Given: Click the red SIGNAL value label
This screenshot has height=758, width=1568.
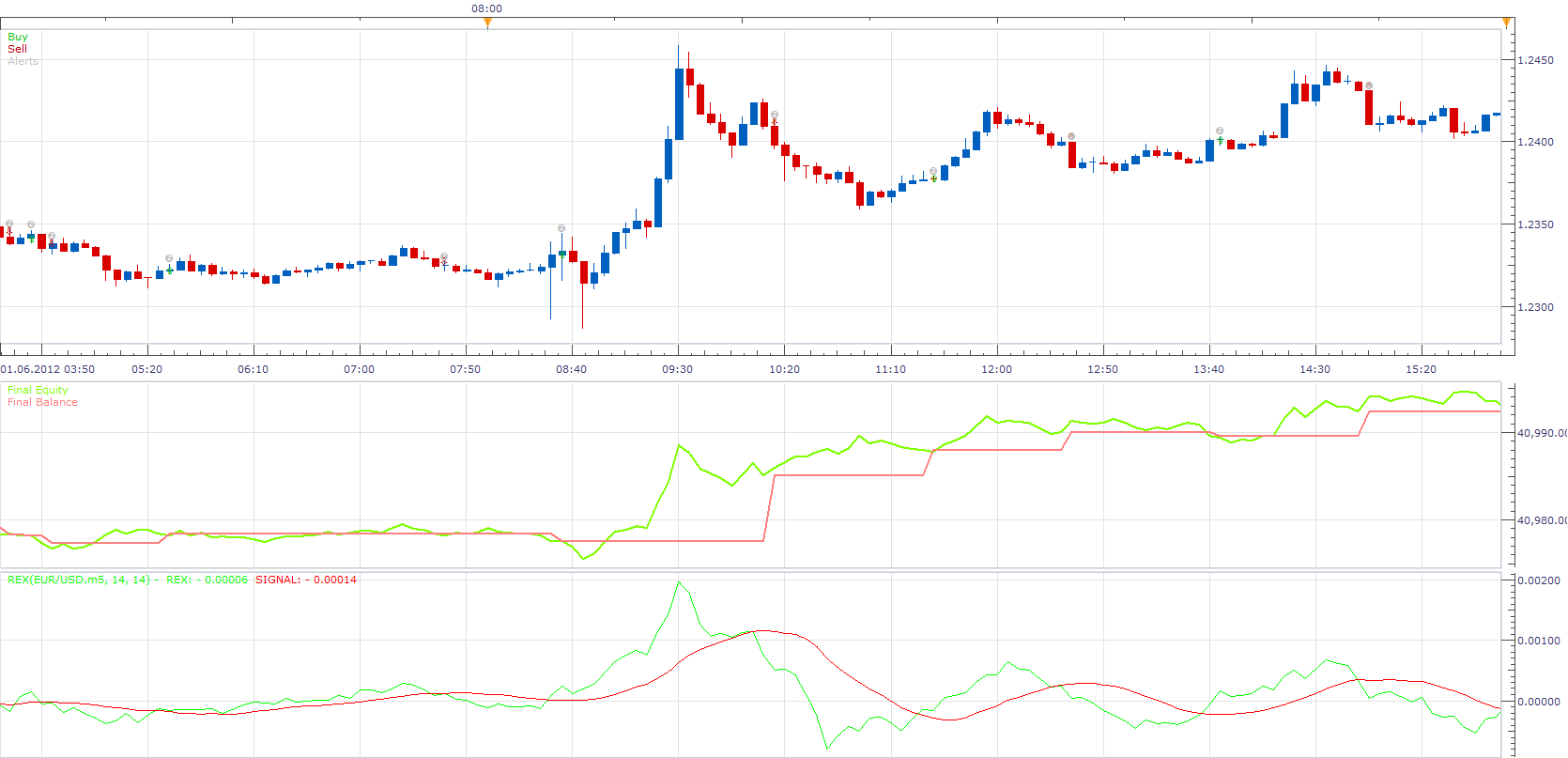Looking at the screenshot, I should click(306, 580).
